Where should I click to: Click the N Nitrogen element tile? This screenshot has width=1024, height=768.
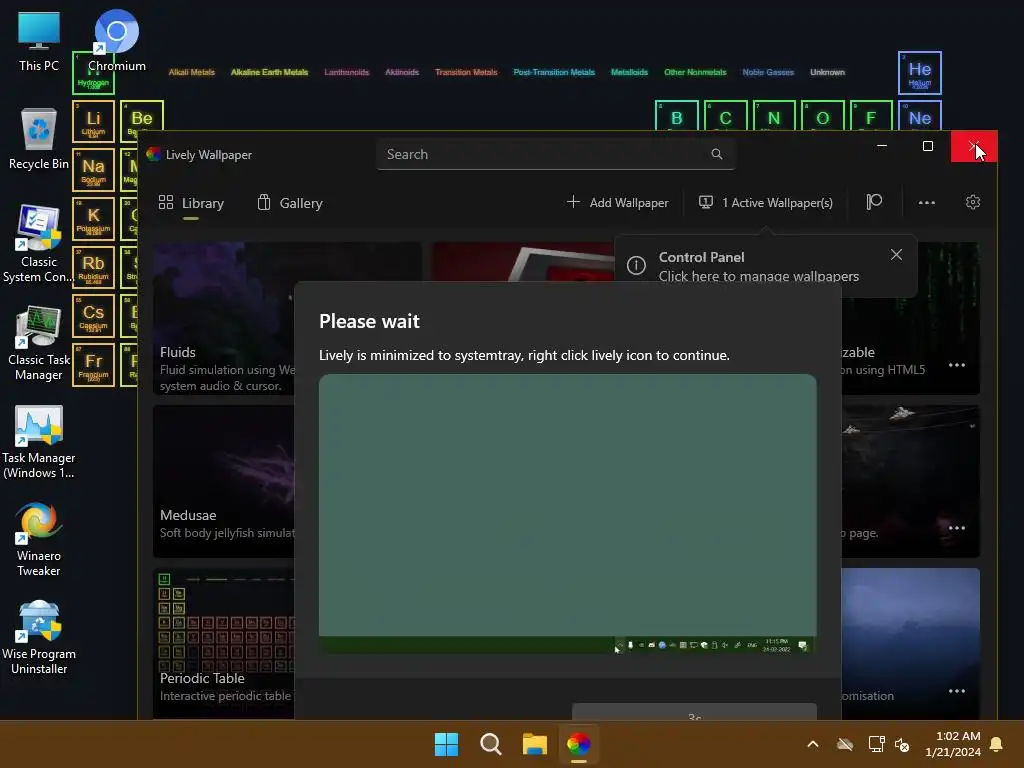[x=774, y=116]
